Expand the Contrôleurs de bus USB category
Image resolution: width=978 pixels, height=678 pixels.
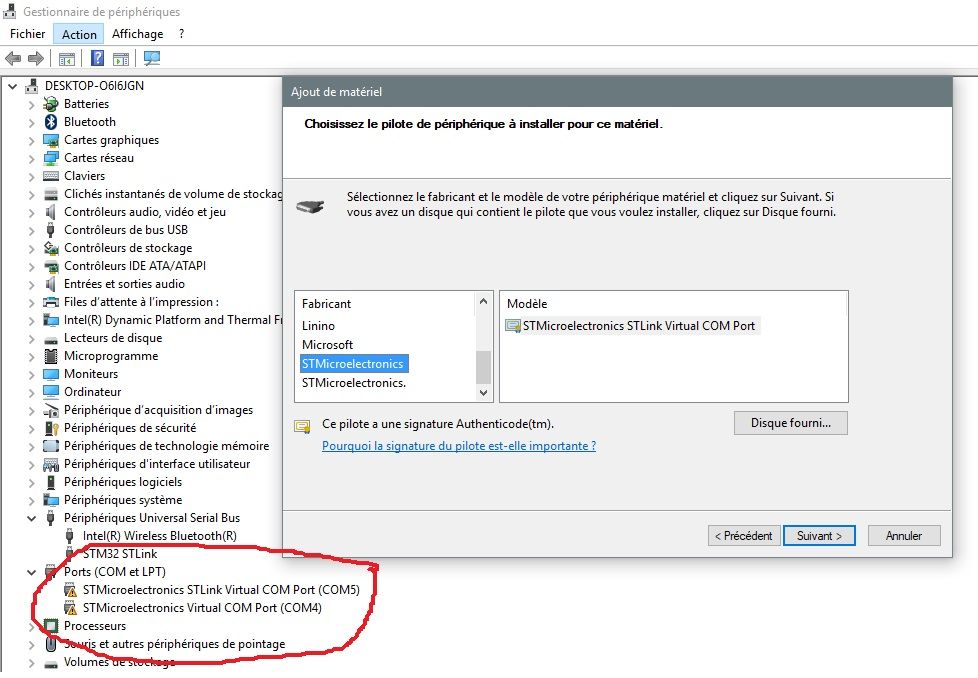pos(31,231)
